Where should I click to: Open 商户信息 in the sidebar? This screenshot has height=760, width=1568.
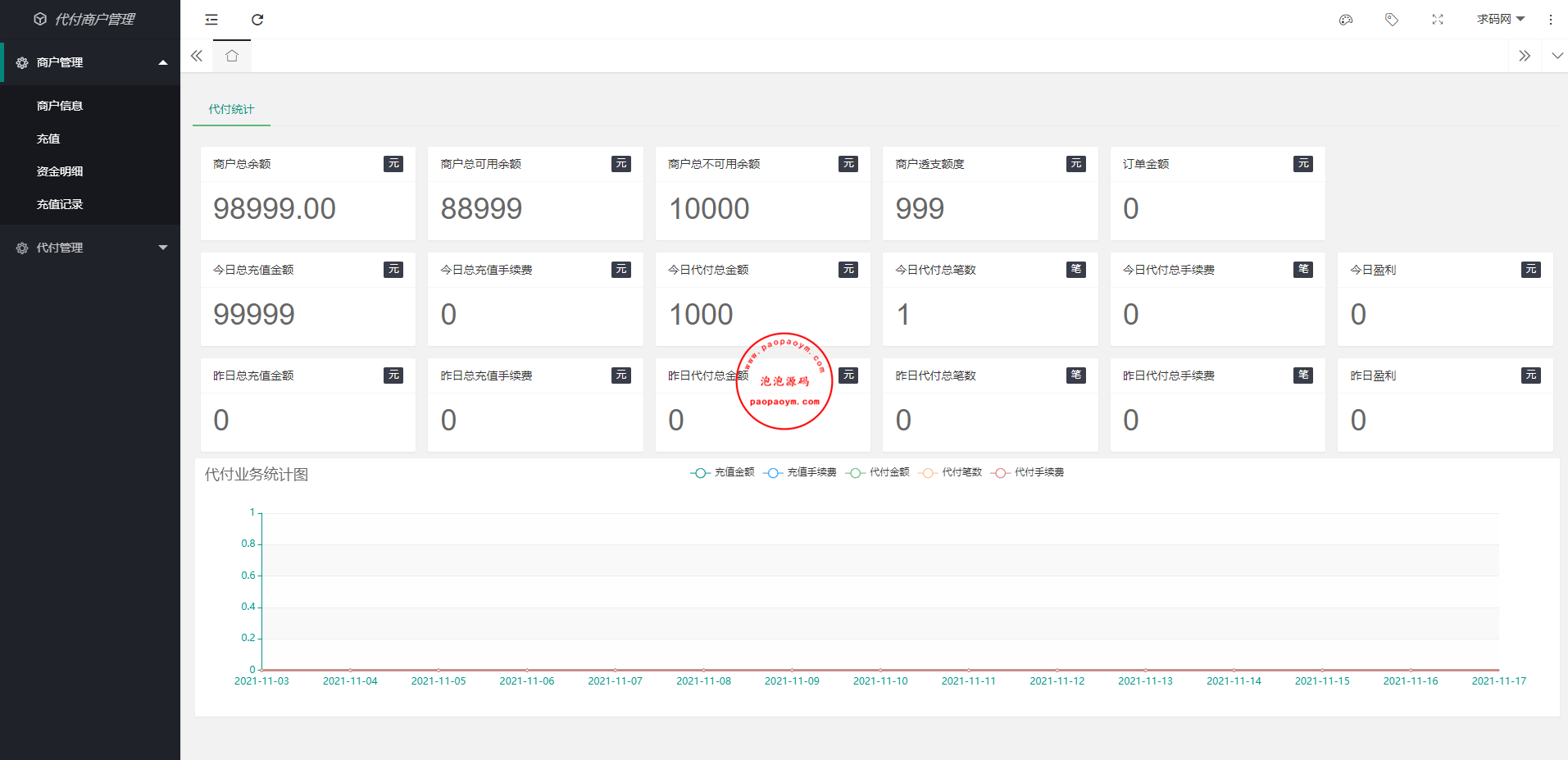coord(60,106)
